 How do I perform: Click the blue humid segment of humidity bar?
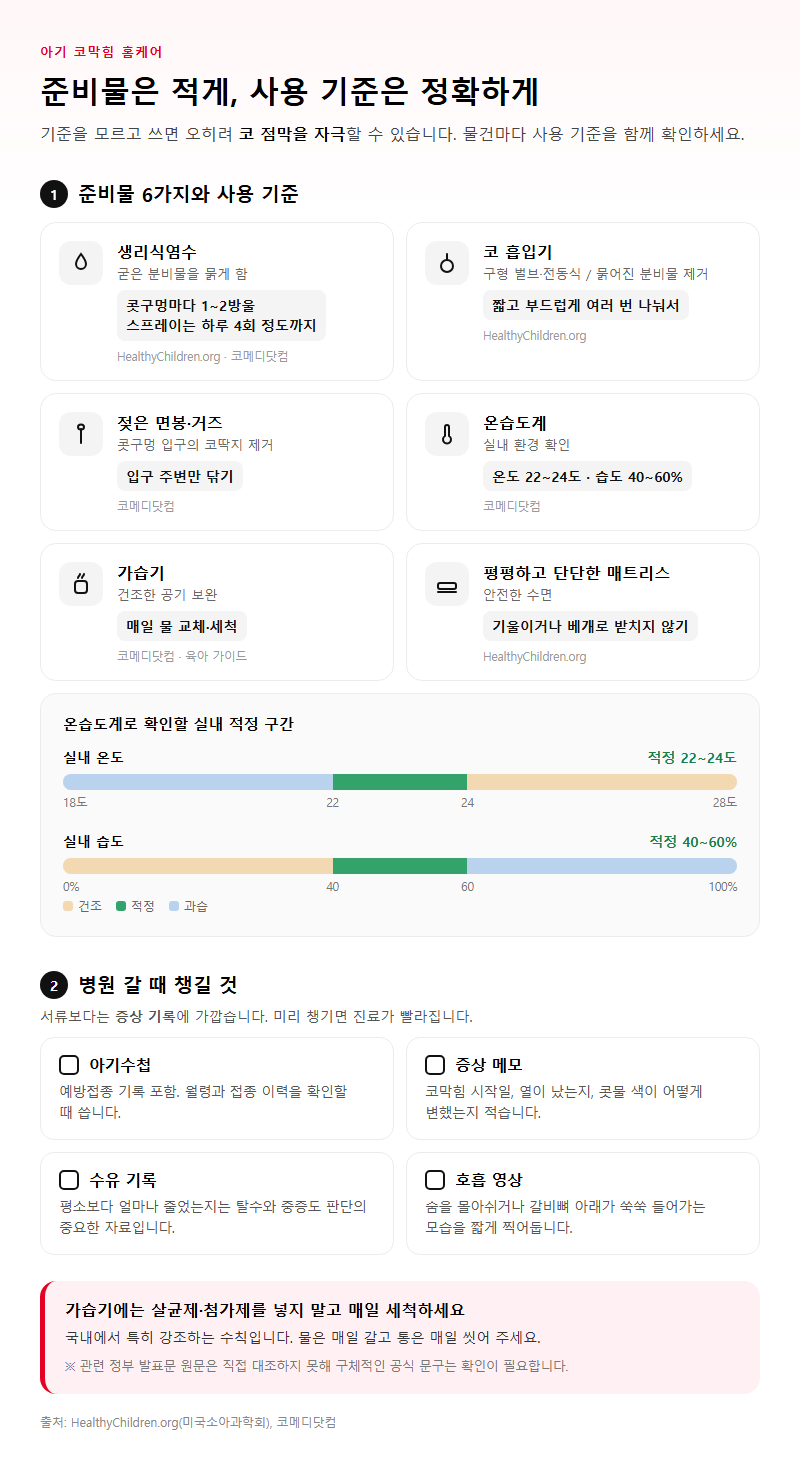pyautogui.click(x=602, y=866)
